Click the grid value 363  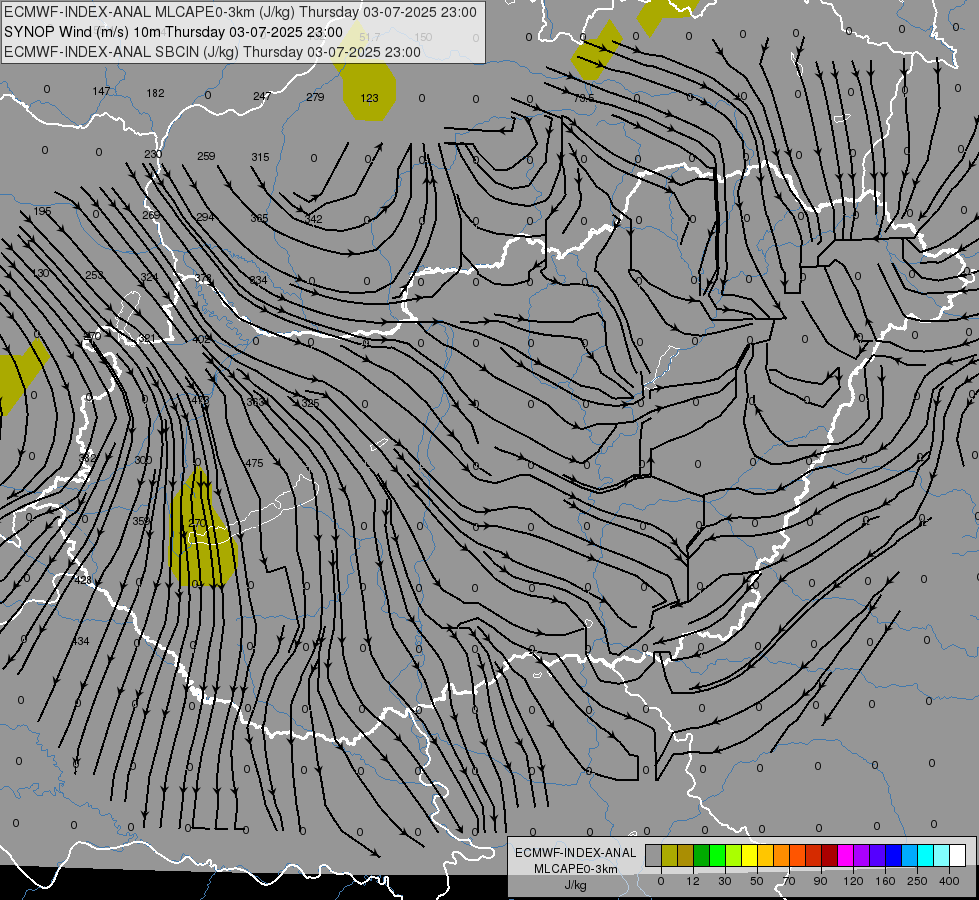click(x=255, y=402)
